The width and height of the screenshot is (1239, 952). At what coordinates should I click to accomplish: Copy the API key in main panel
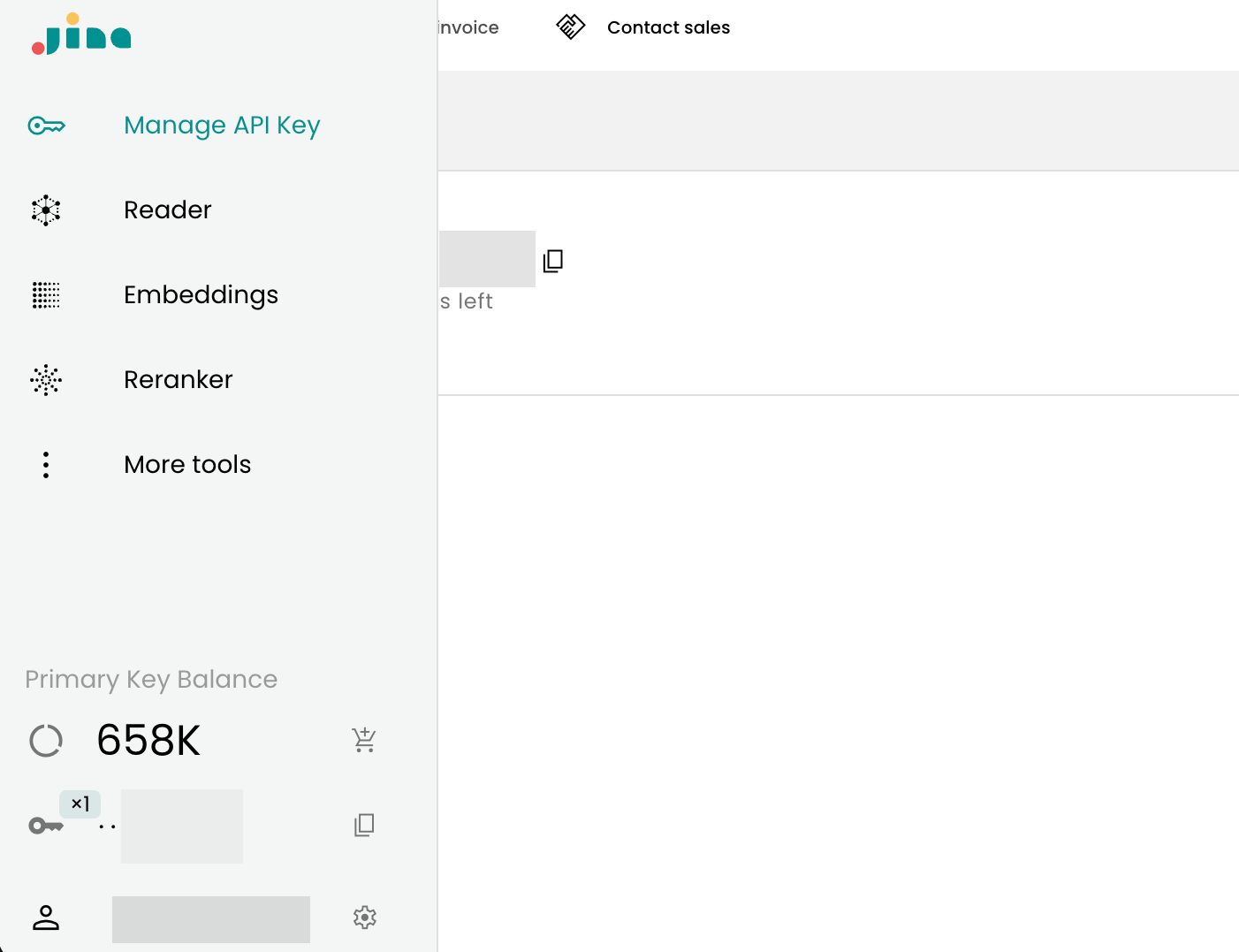[x=553, y=261]
